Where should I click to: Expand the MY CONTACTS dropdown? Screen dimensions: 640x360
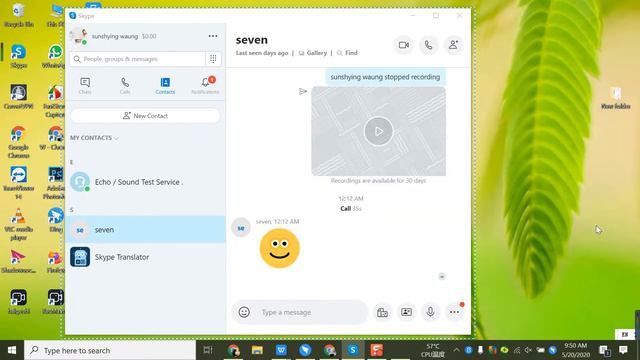[x=94, y=138]
